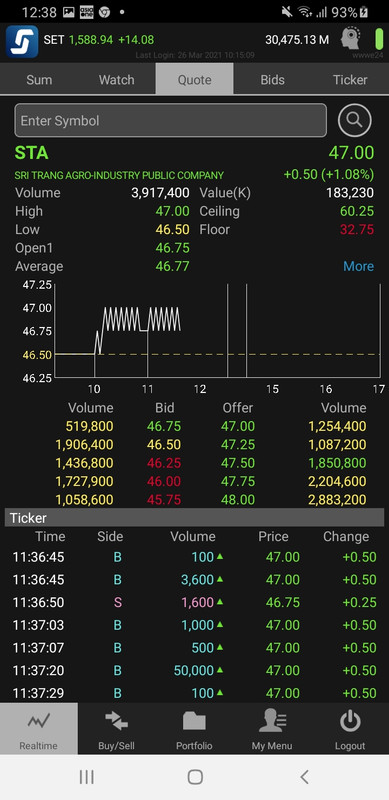Screen dimensions: 389x800
Task: Tap market value 30,475.13 M
Action: [297, 40]
